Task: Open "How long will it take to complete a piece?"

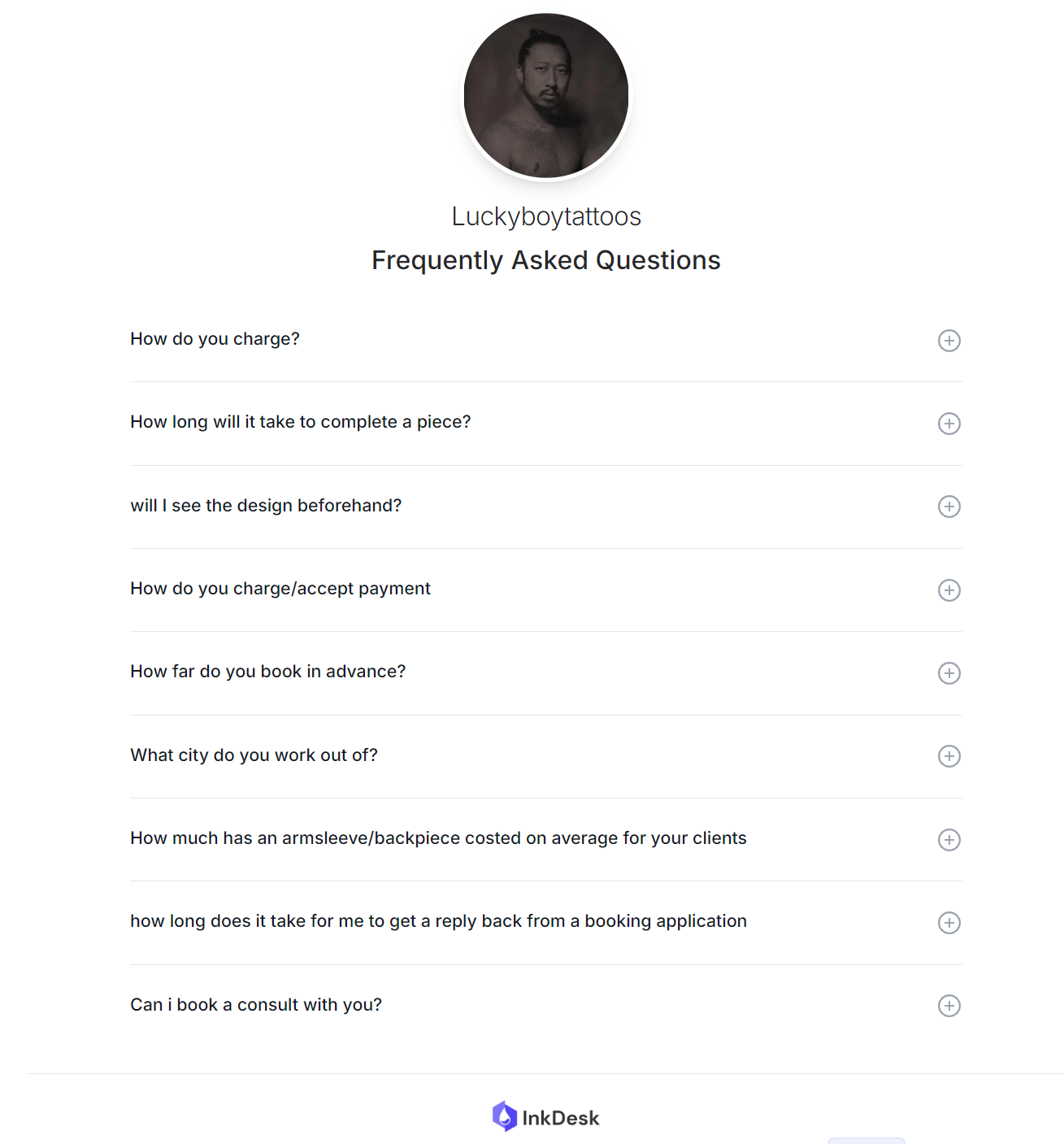Action: [x=301, y=422]
